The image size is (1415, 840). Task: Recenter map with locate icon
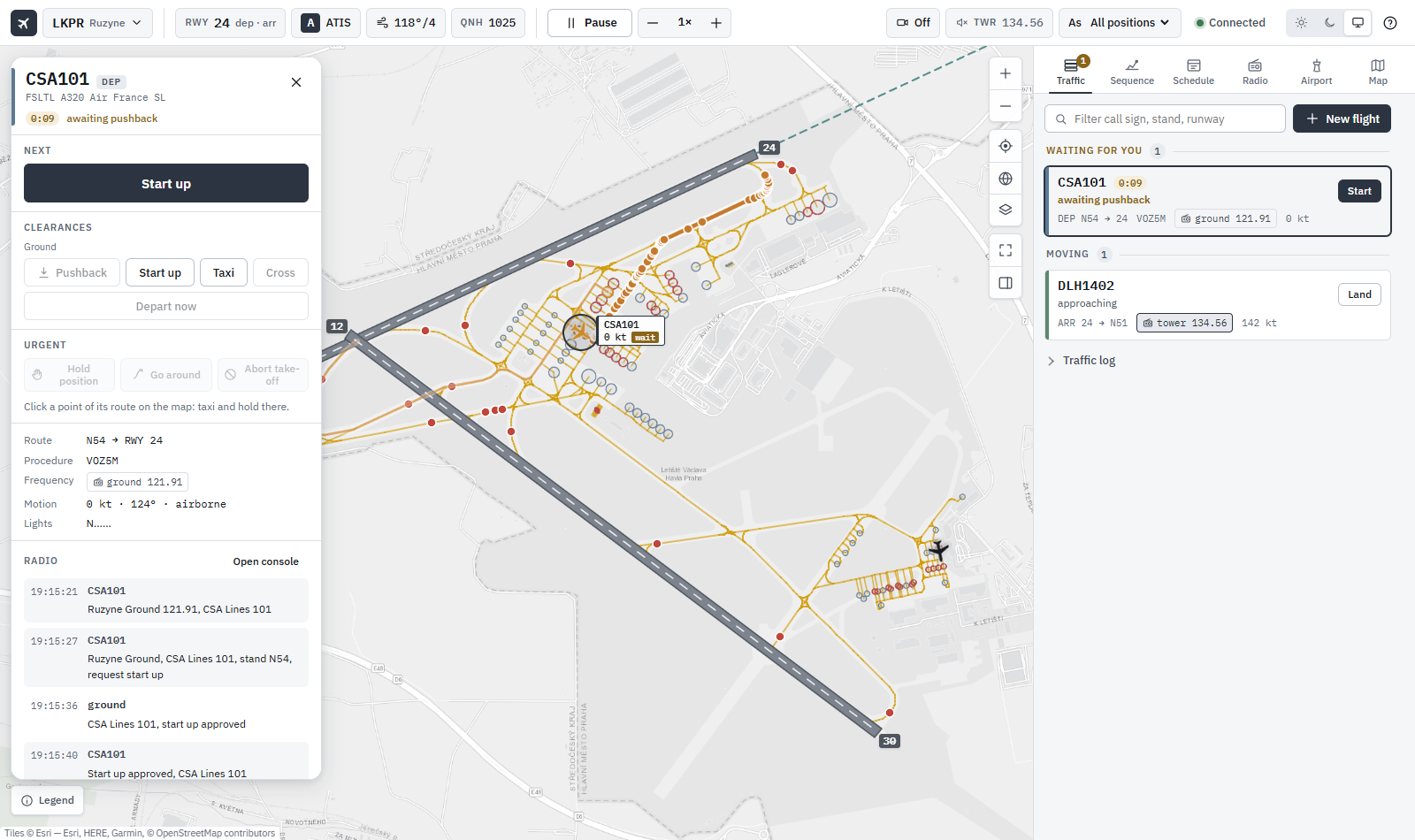(1006, 146)
